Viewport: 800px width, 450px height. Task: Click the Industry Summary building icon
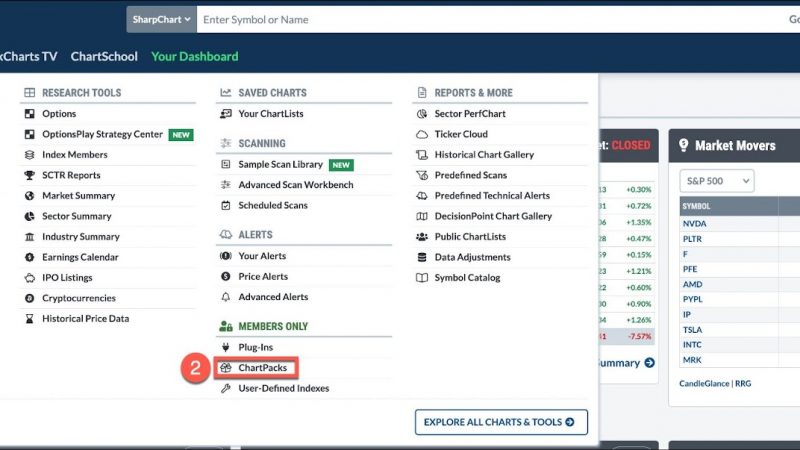[x=30, y=237]
